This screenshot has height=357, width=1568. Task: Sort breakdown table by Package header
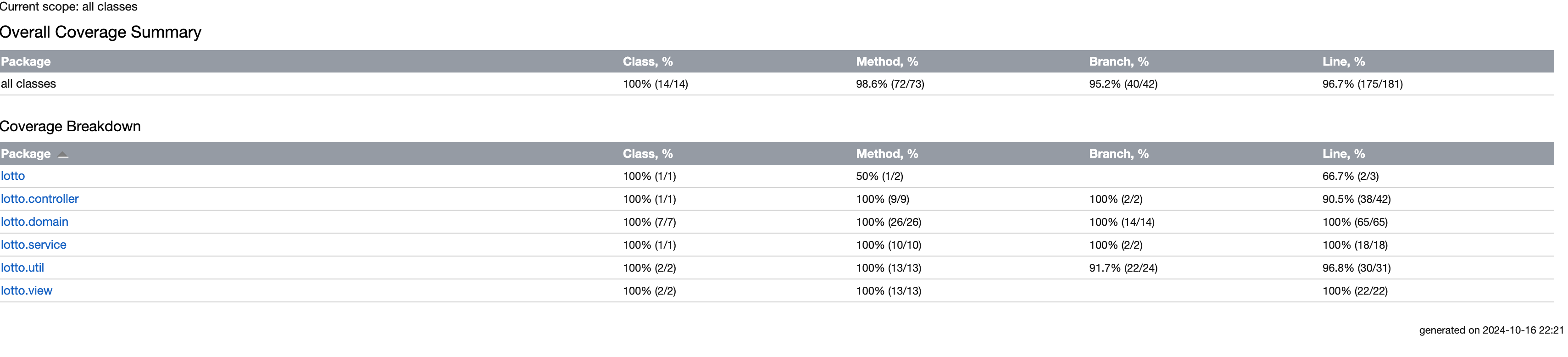26,154
